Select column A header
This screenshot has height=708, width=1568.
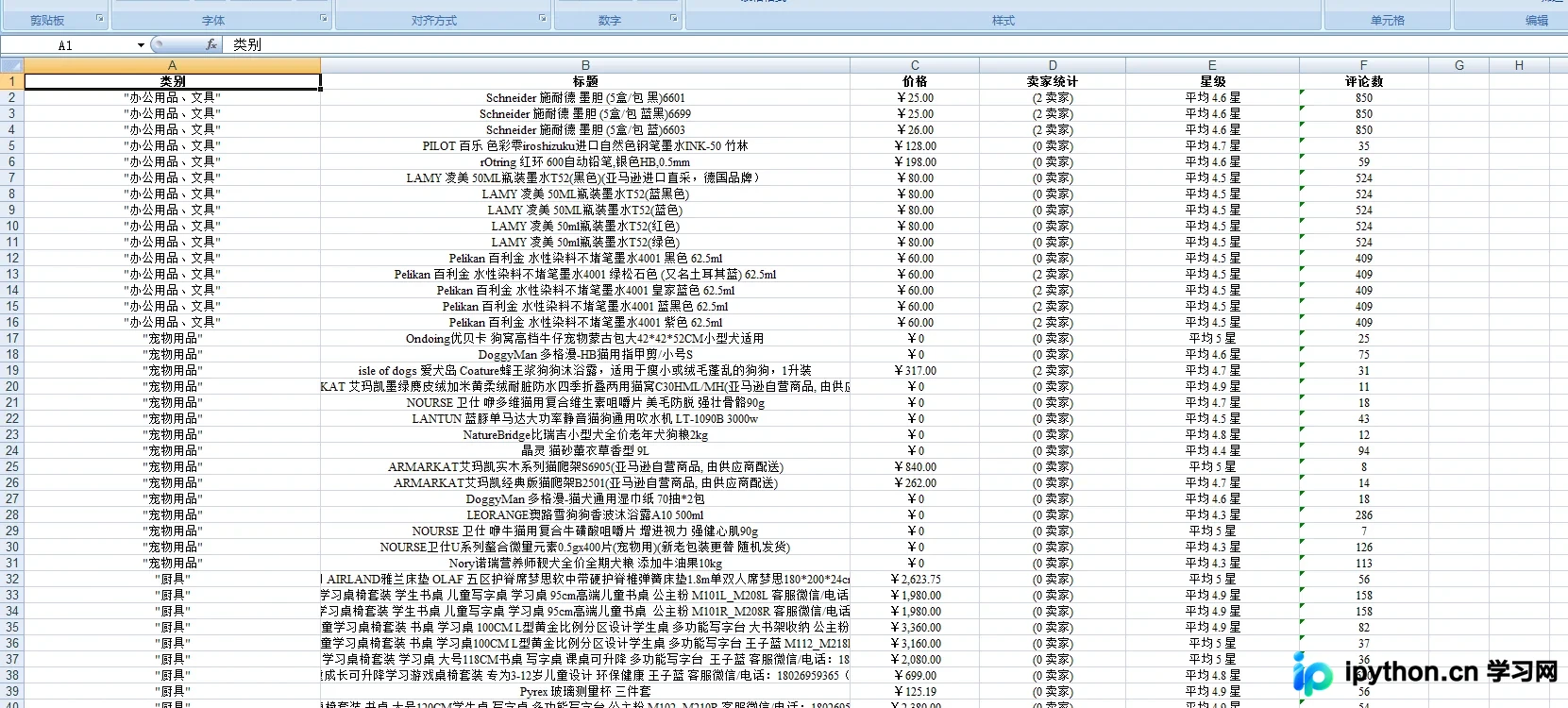point(173,65)
